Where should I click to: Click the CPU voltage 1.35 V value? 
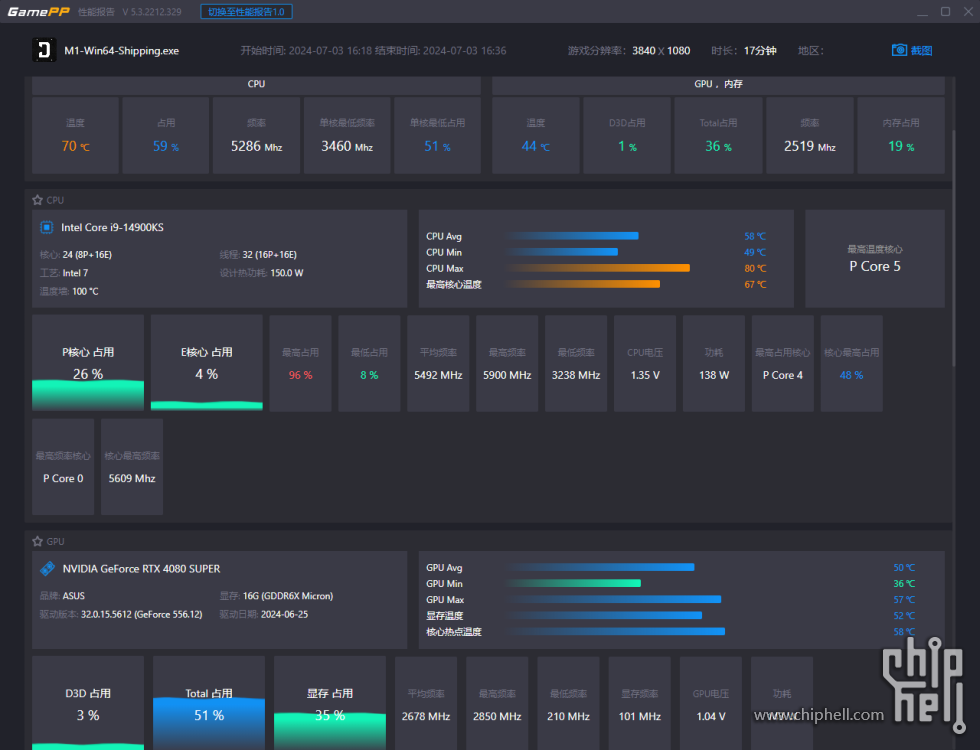tap(645, 375)
